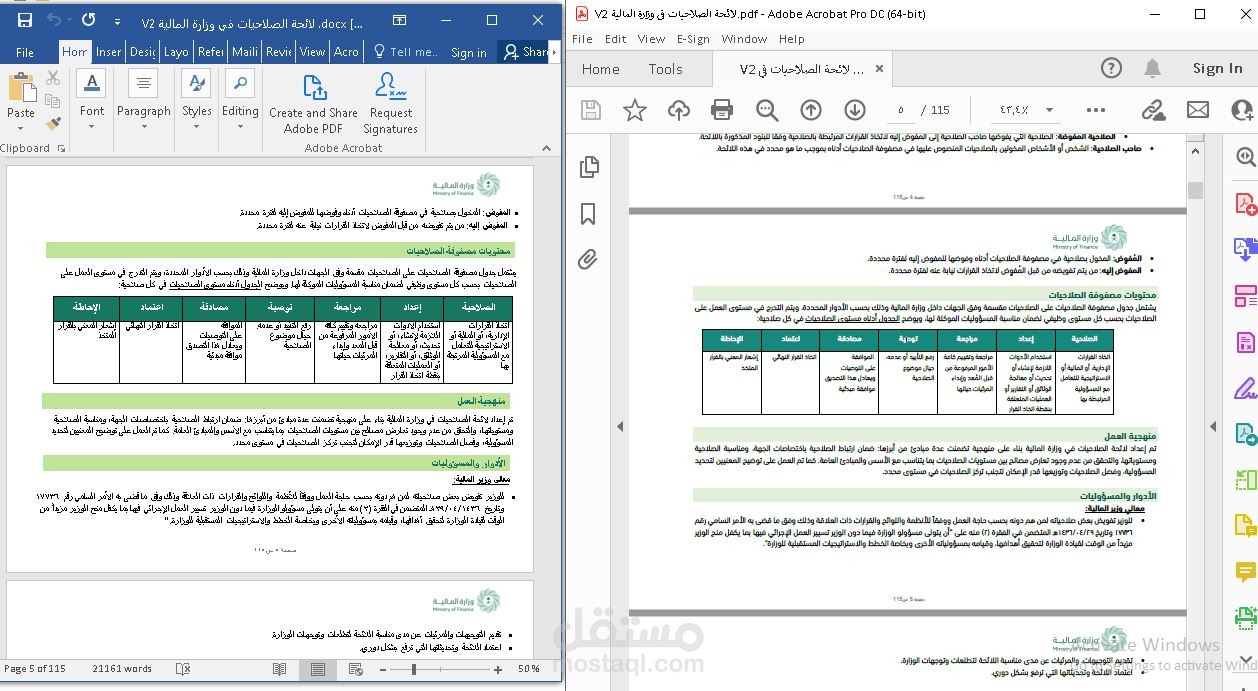Viewport: 1258px width, 691px height.
Task: Click the Cut scissors icon
Action: [53, 78]
